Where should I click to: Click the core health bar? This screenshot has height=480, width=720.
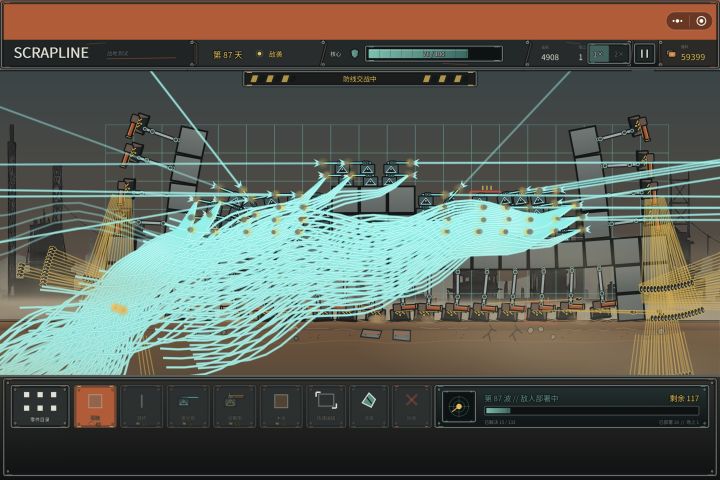[434, 54]
